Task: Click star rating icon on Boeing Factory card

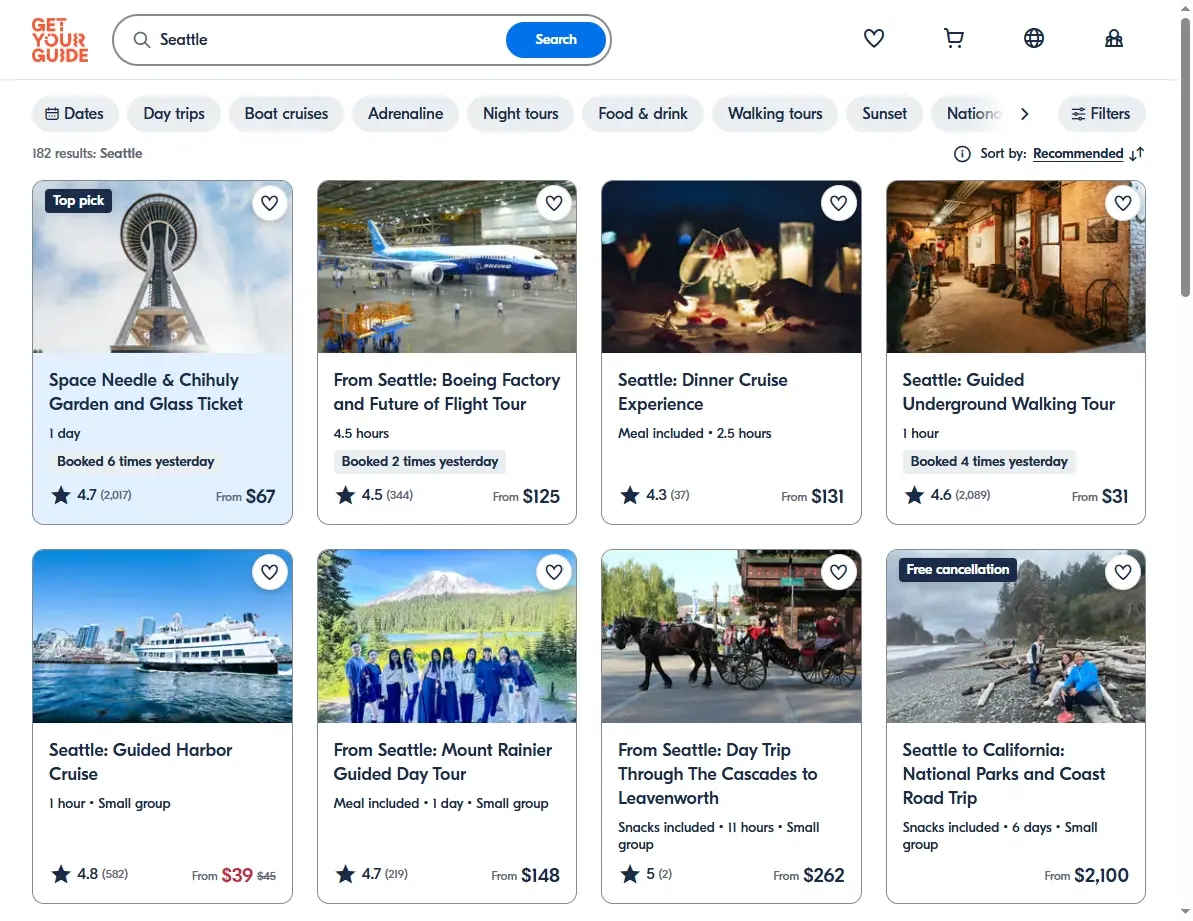Action: coord(345,496)
